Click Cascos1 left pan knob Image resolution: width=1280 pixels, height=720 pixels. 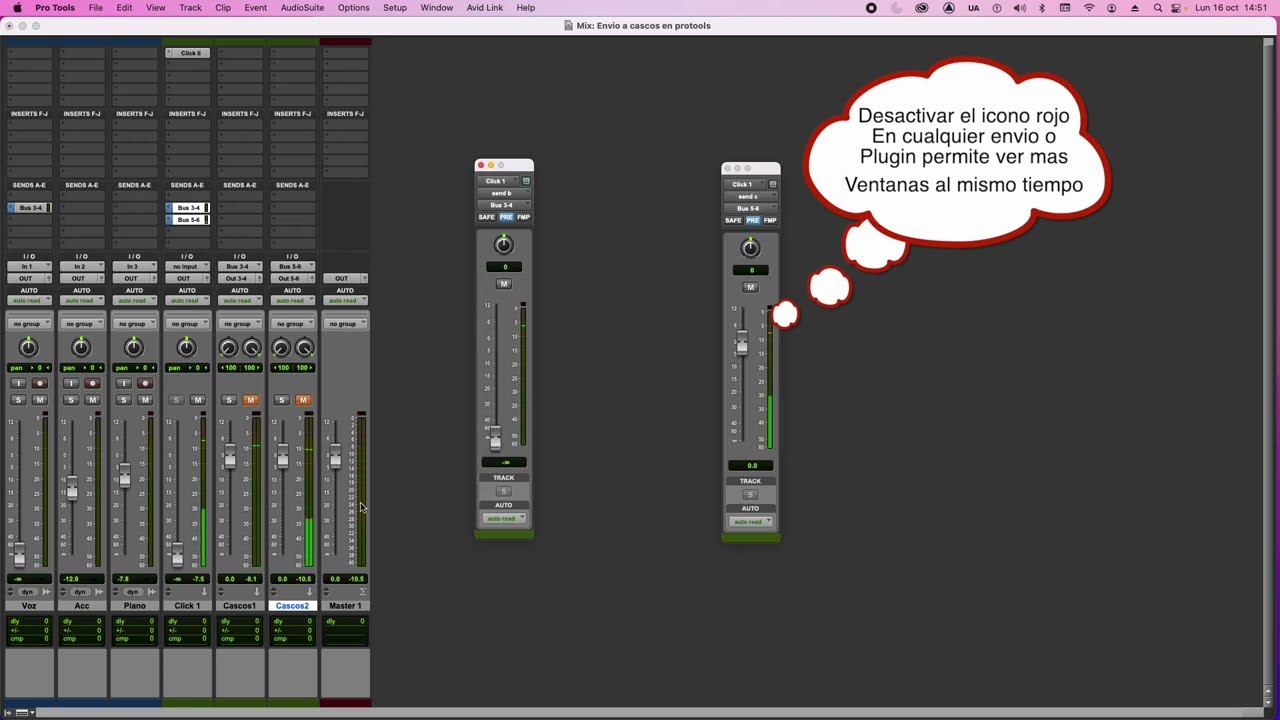228,348
